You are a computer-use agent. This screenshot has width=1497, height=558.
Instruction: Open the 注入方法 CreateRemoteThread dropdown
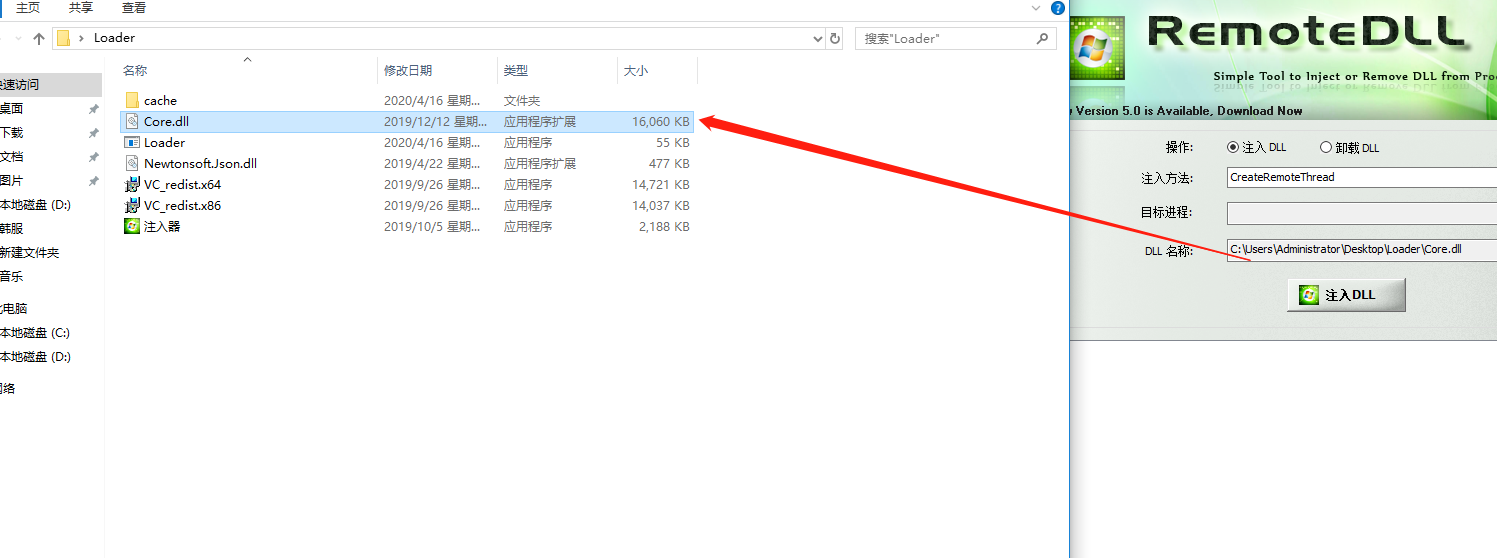[1362, 177]
